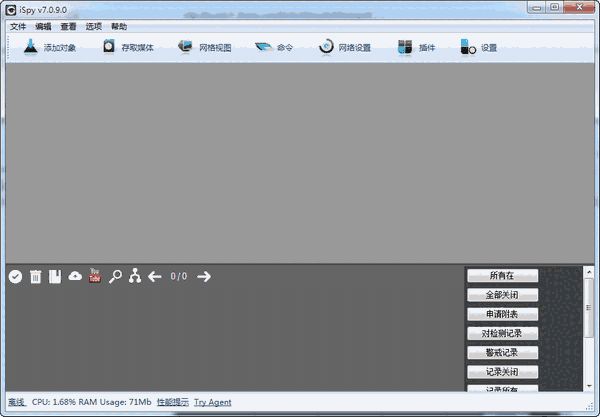Image resolution: width=600 pixels, height=417 pixels.
Task: Open the 选项 (Options) menu
Action: click(93, 26)
